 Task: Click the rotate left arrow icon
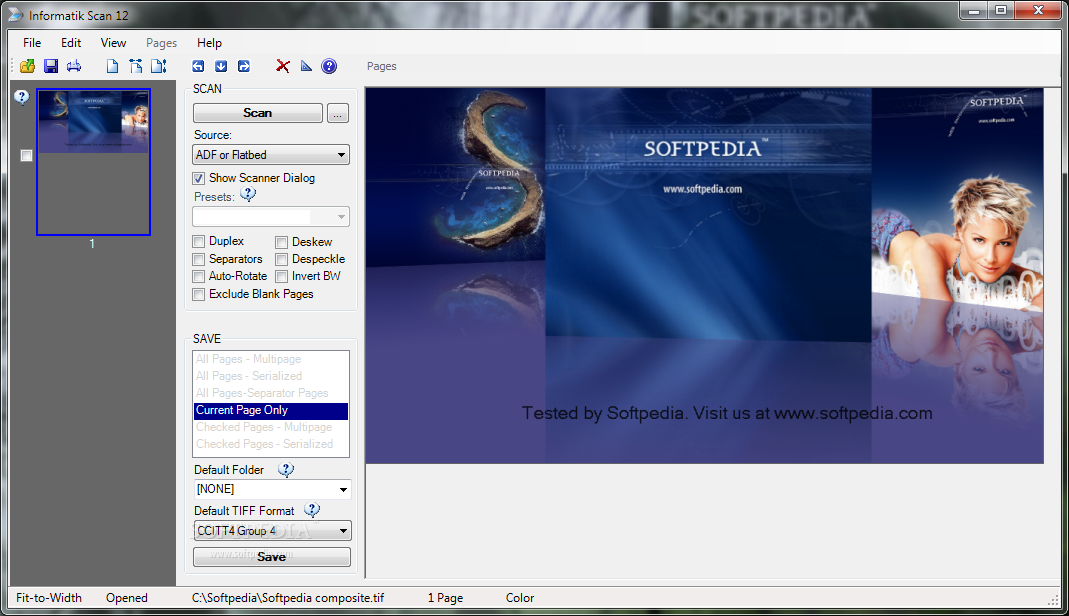[x=198, y=66]
